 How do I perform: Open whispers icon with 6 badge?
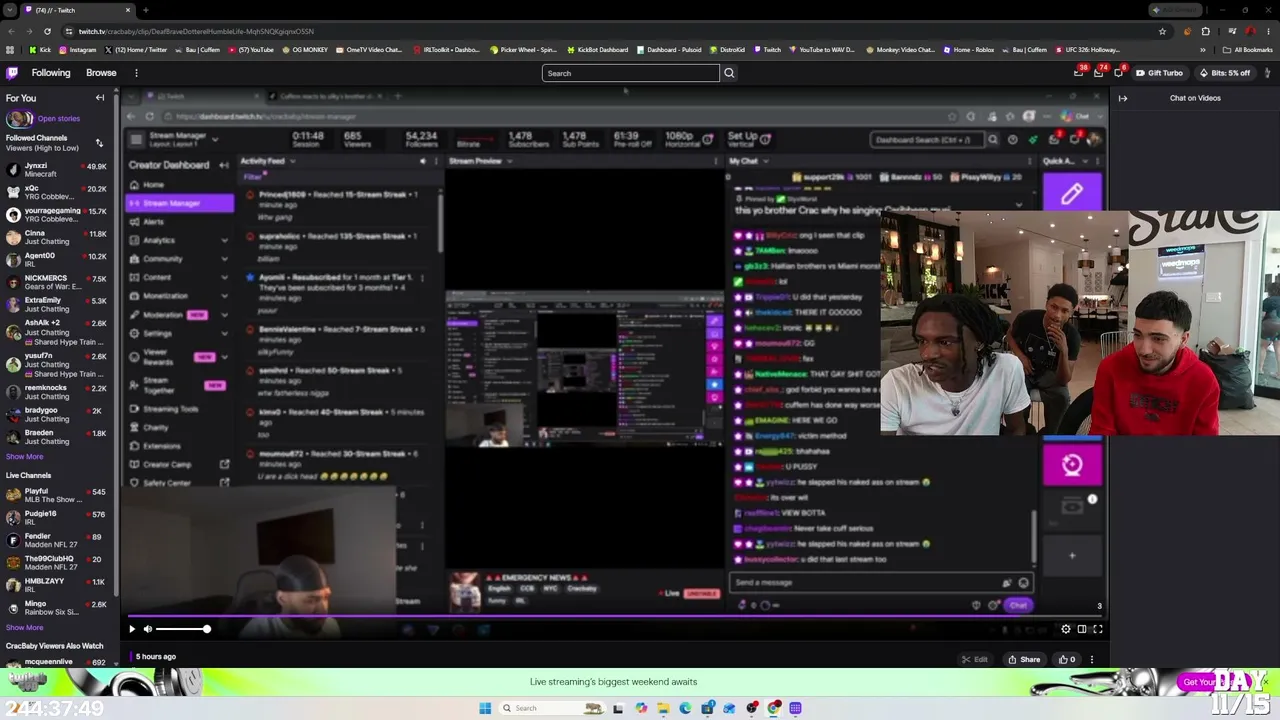click(x=1118, y=73)
